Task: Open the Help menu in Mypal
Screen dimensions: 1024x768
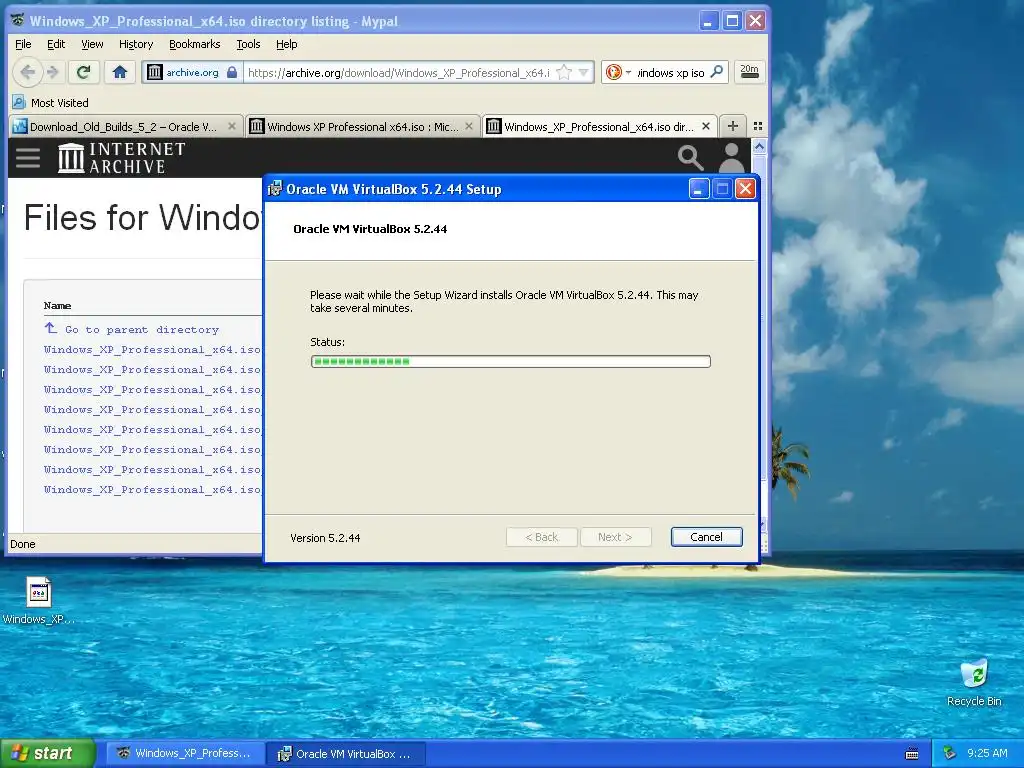Action: pos(287,44)
